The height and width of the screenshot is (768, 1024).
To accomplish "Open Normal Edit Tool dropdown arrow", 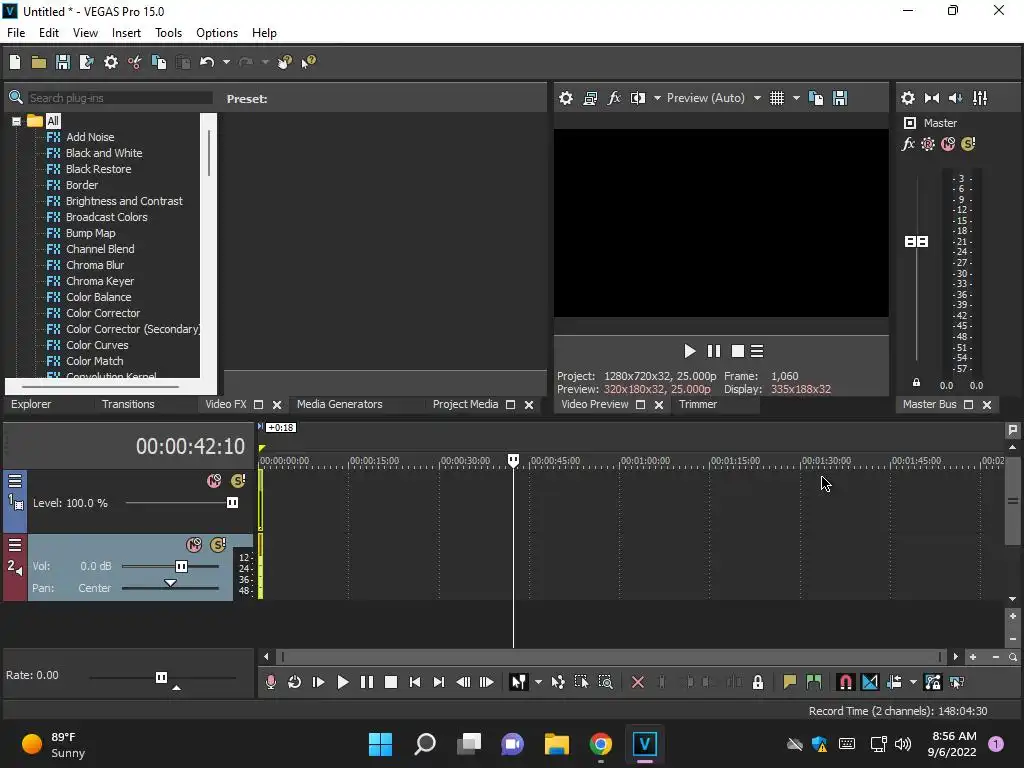I will [538, 682].
